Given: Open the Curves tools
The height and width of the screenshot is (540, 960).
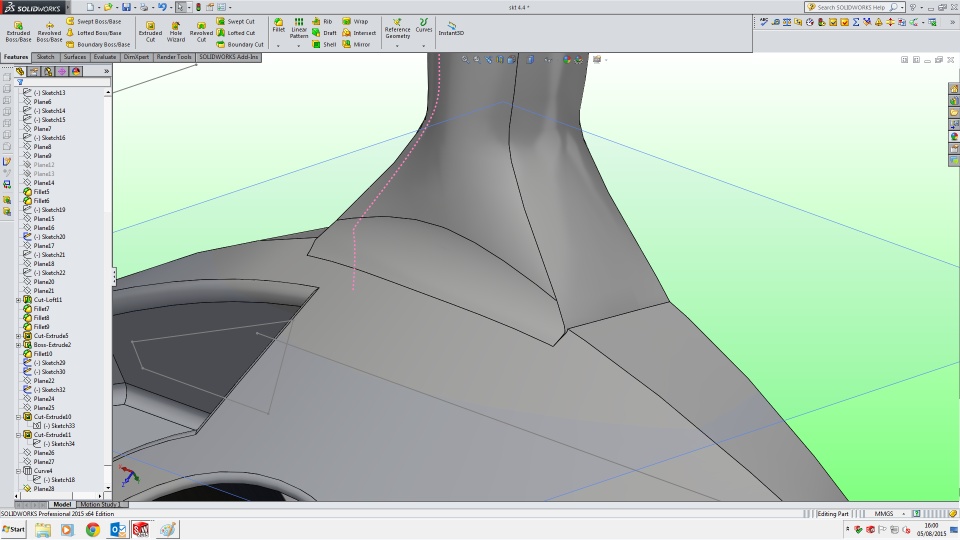Looking at the screenshot, I should (x=424, y=25).
